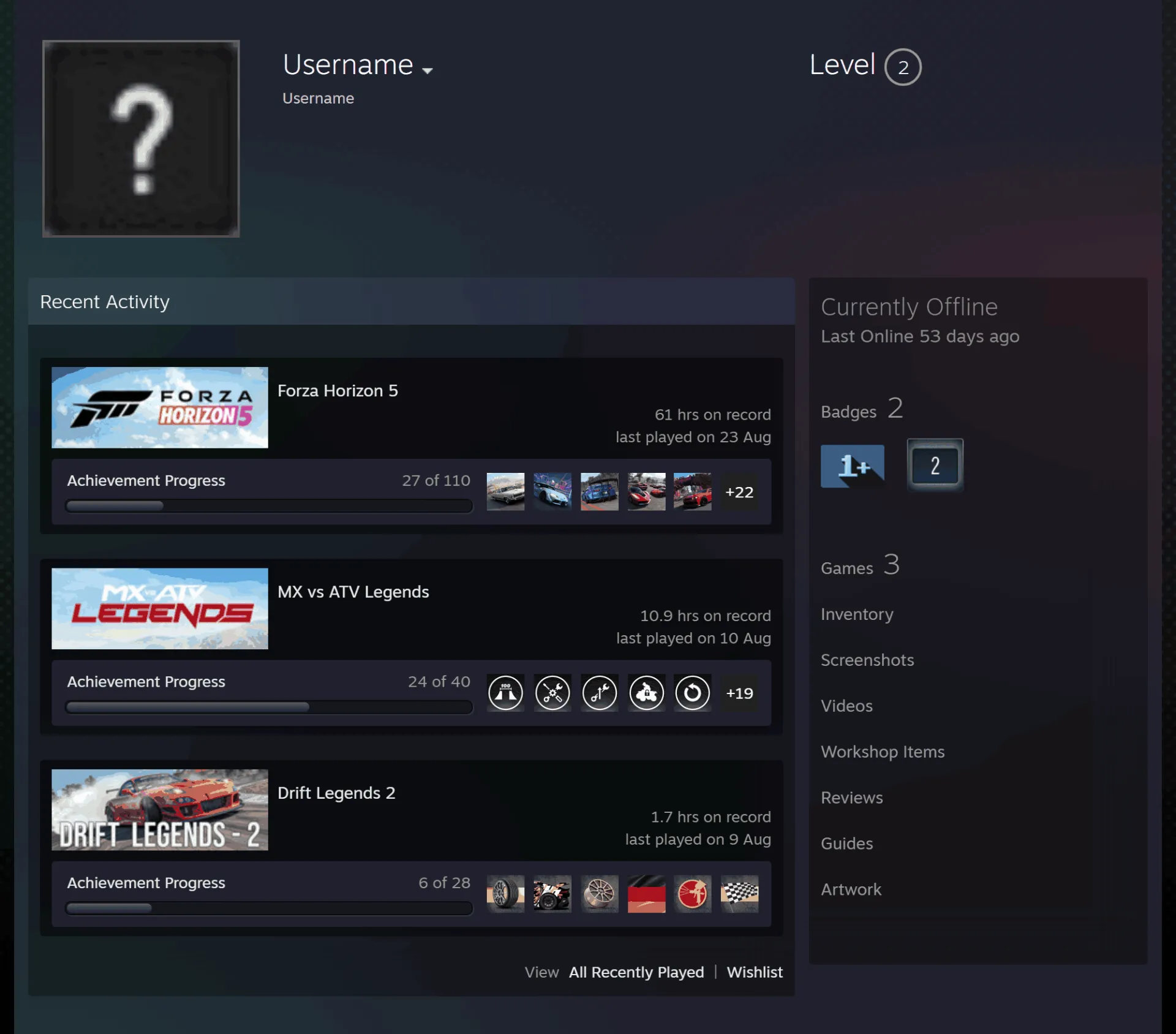This screenshot has height=1034, width=1176.
Task: View Drift Legends wheel rim achievement icon
Action: click(x=600, y=894)
